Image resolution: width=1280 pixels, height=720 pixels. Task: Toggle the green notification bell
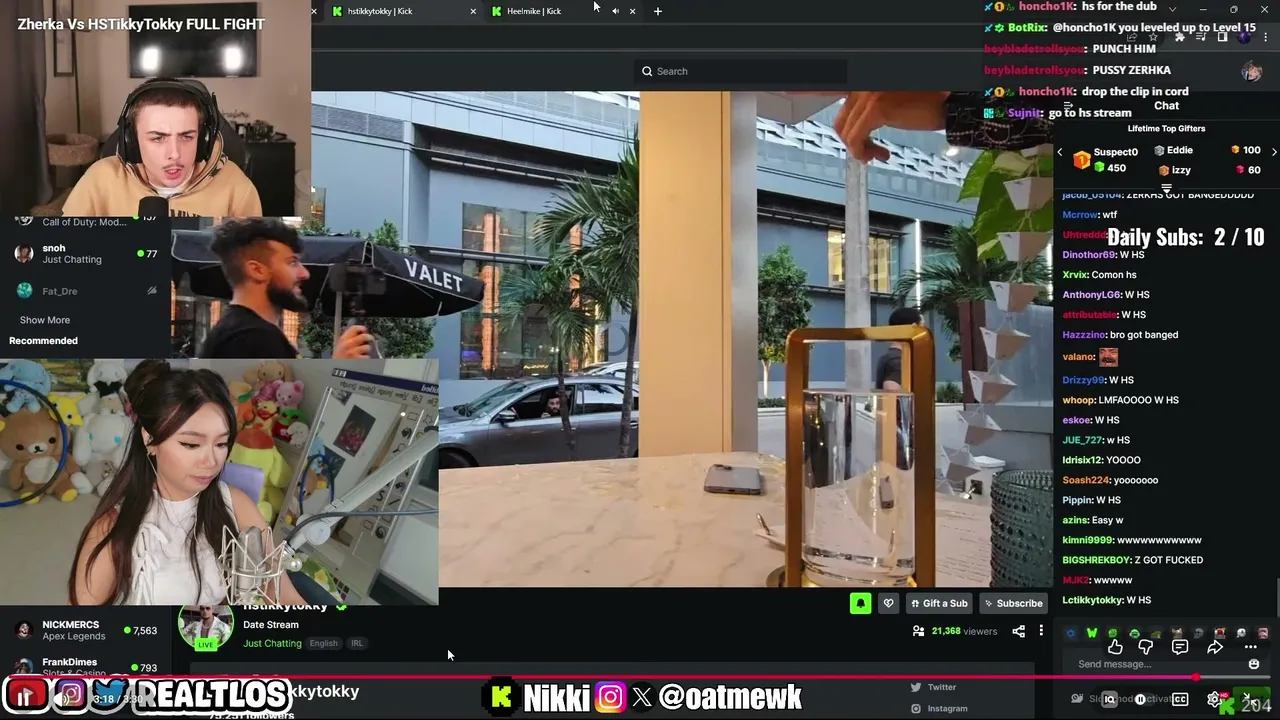click(860, 603)
